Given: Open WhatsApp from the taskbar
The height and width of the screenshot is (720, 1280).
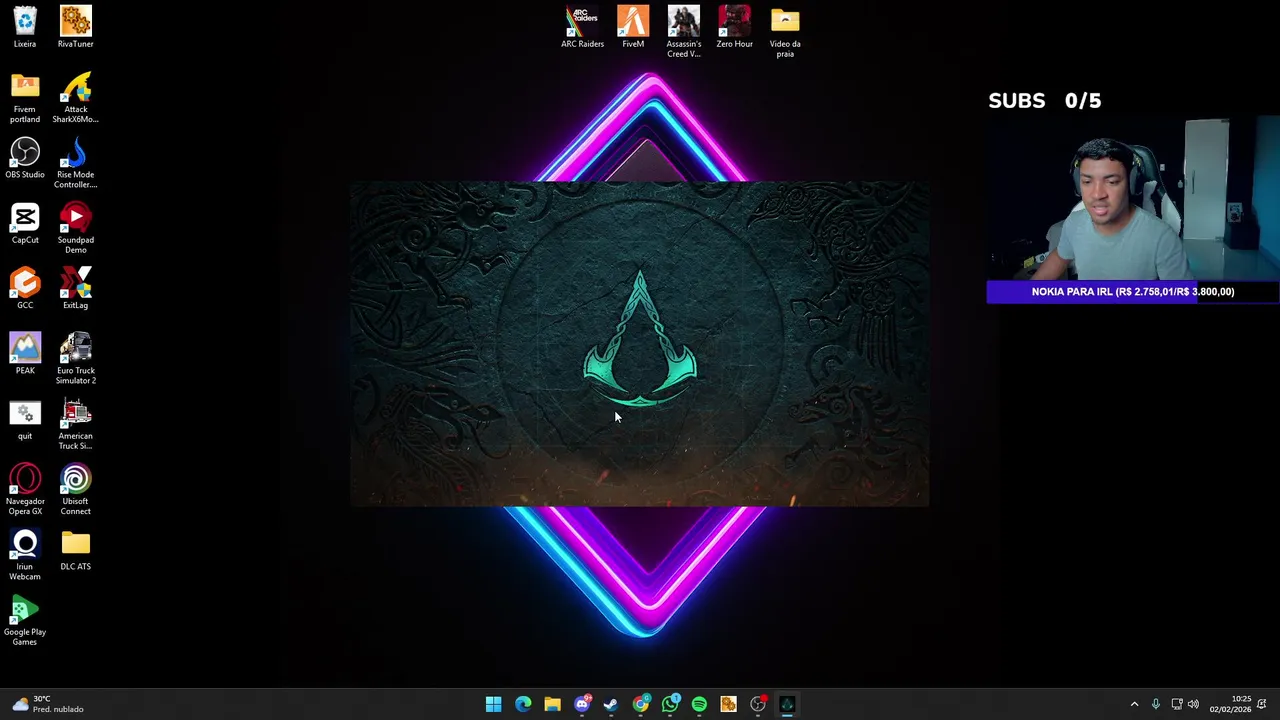Looking at the screenshot, I should (x=670, y=704).
